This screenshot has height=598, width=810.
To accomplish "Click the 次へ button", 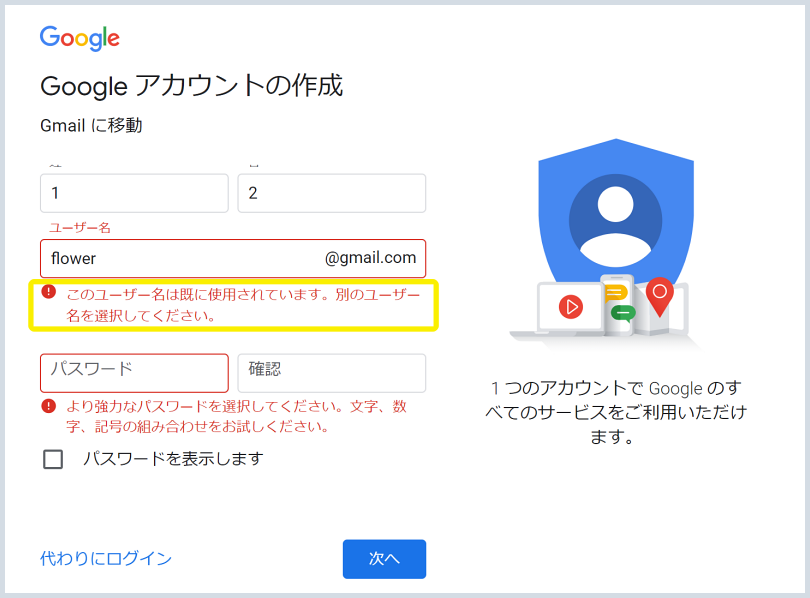I will pyautogui.click(x=384, y=559).
